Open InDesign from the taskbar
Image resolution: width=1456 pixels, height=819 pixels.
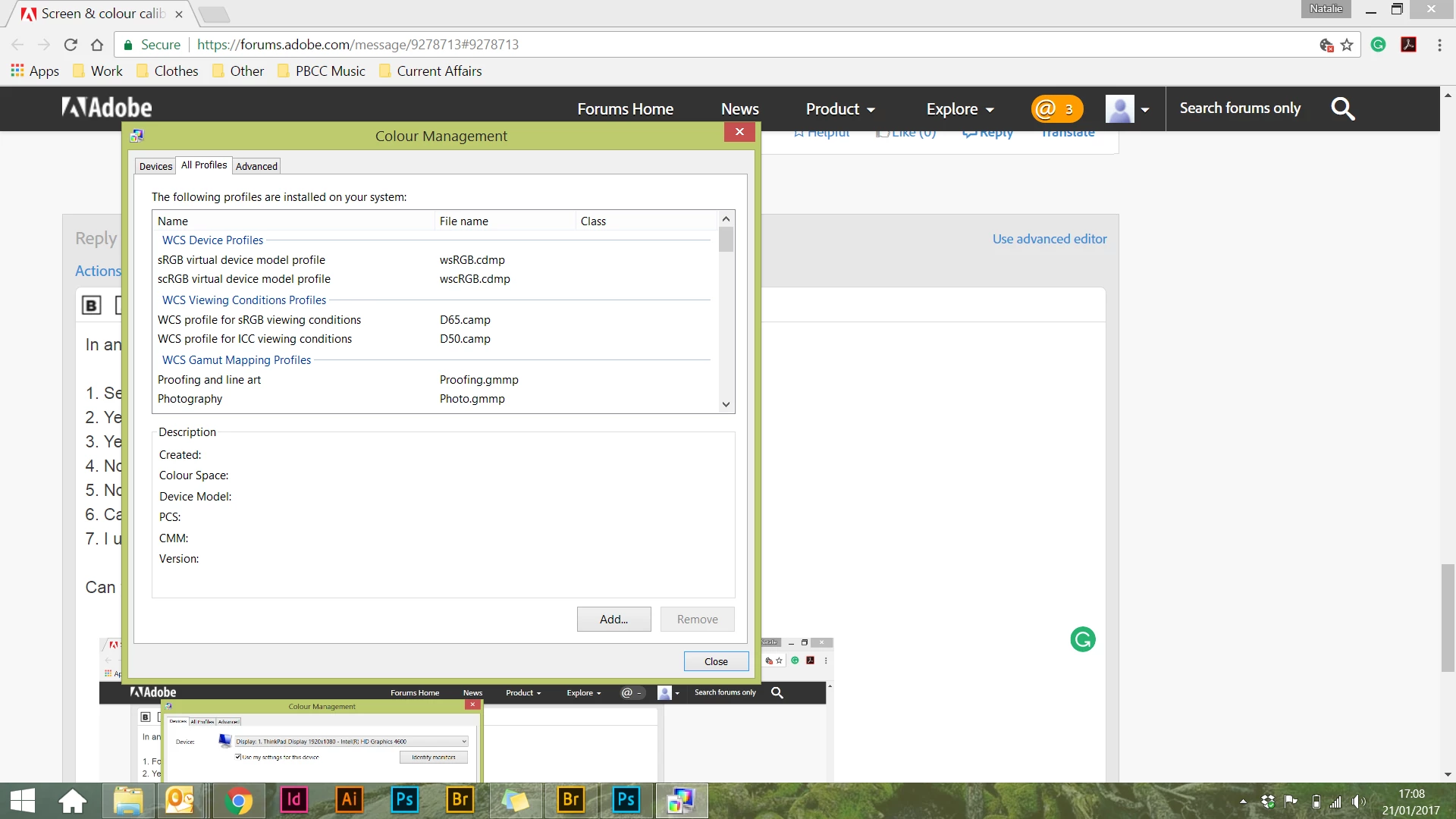(x=293, y=800)
